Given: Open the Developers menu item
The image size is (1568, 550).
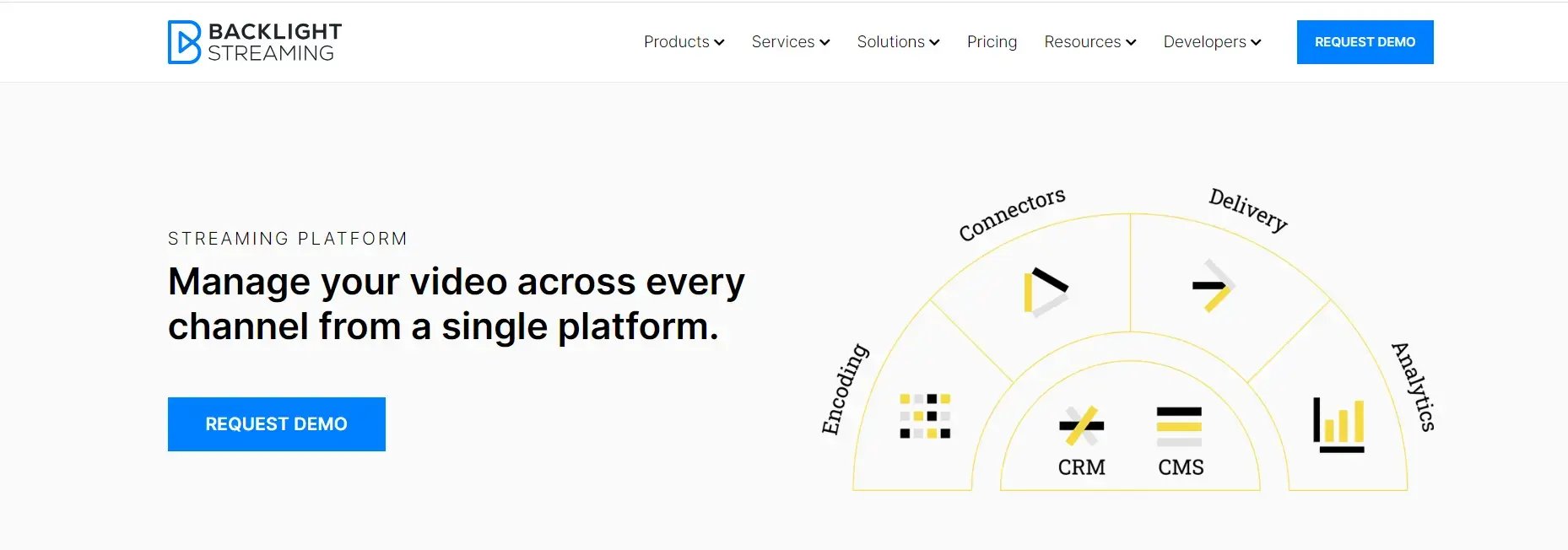Looking at the screenshot, I should 1204,42.
